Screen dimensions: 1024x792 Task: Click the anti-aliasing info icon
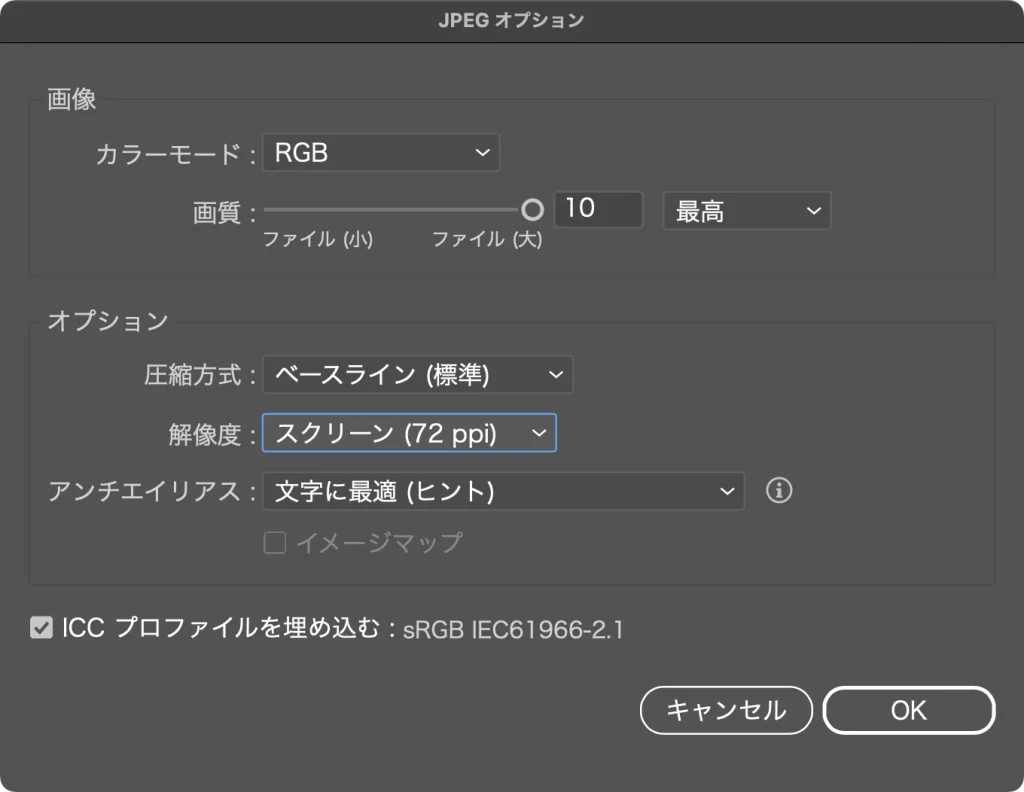[778, 490]
